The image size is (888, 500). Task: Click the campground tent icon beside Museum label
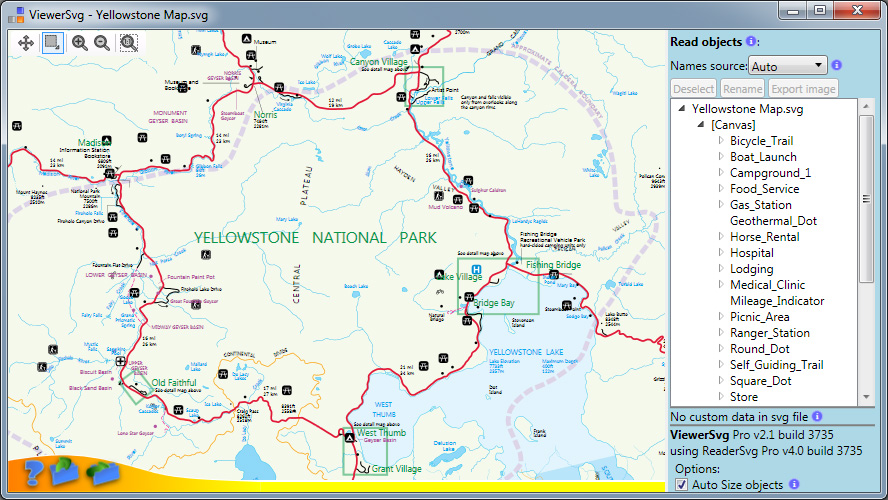(246, 39)
